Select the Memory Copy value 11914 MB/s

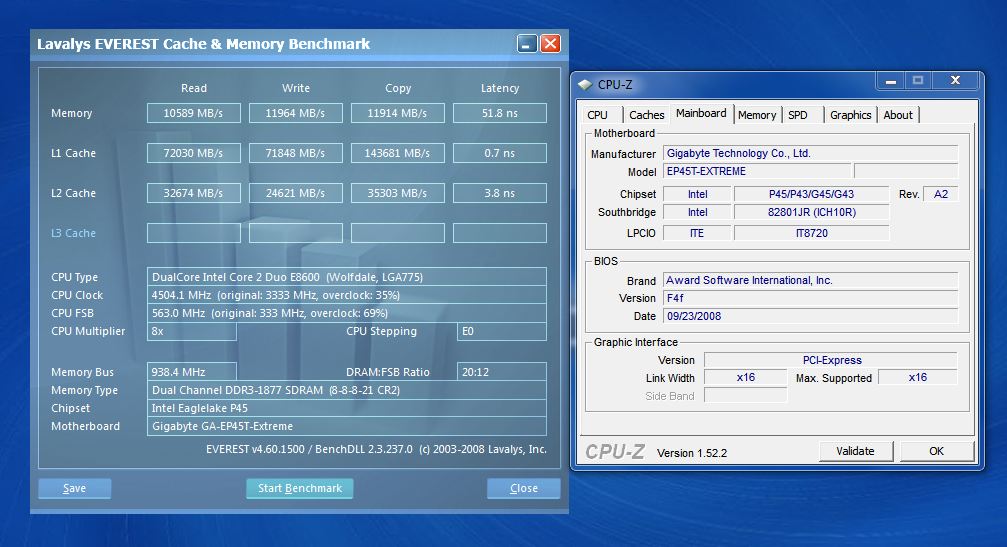(398, 113)
